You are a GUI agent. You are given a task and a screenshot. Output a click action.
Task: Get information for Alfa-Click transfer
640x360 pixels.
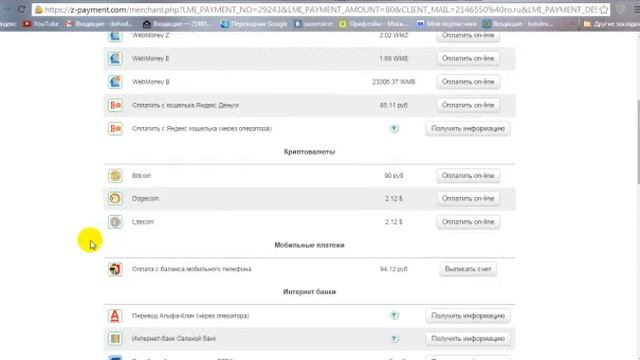[468, 316]
